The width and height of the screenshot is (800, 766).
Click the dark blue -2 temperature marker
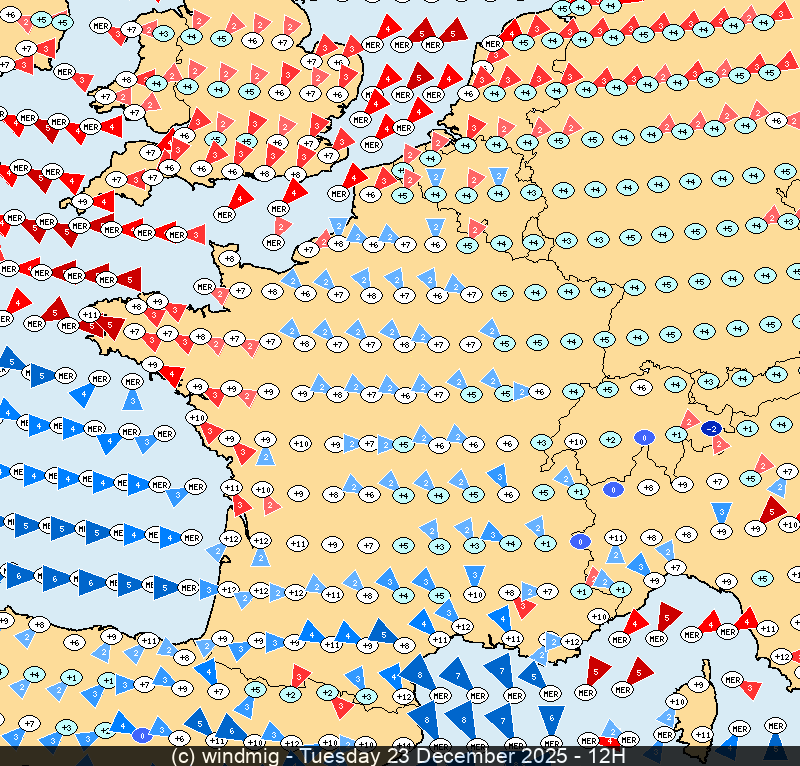pos(711,428)
